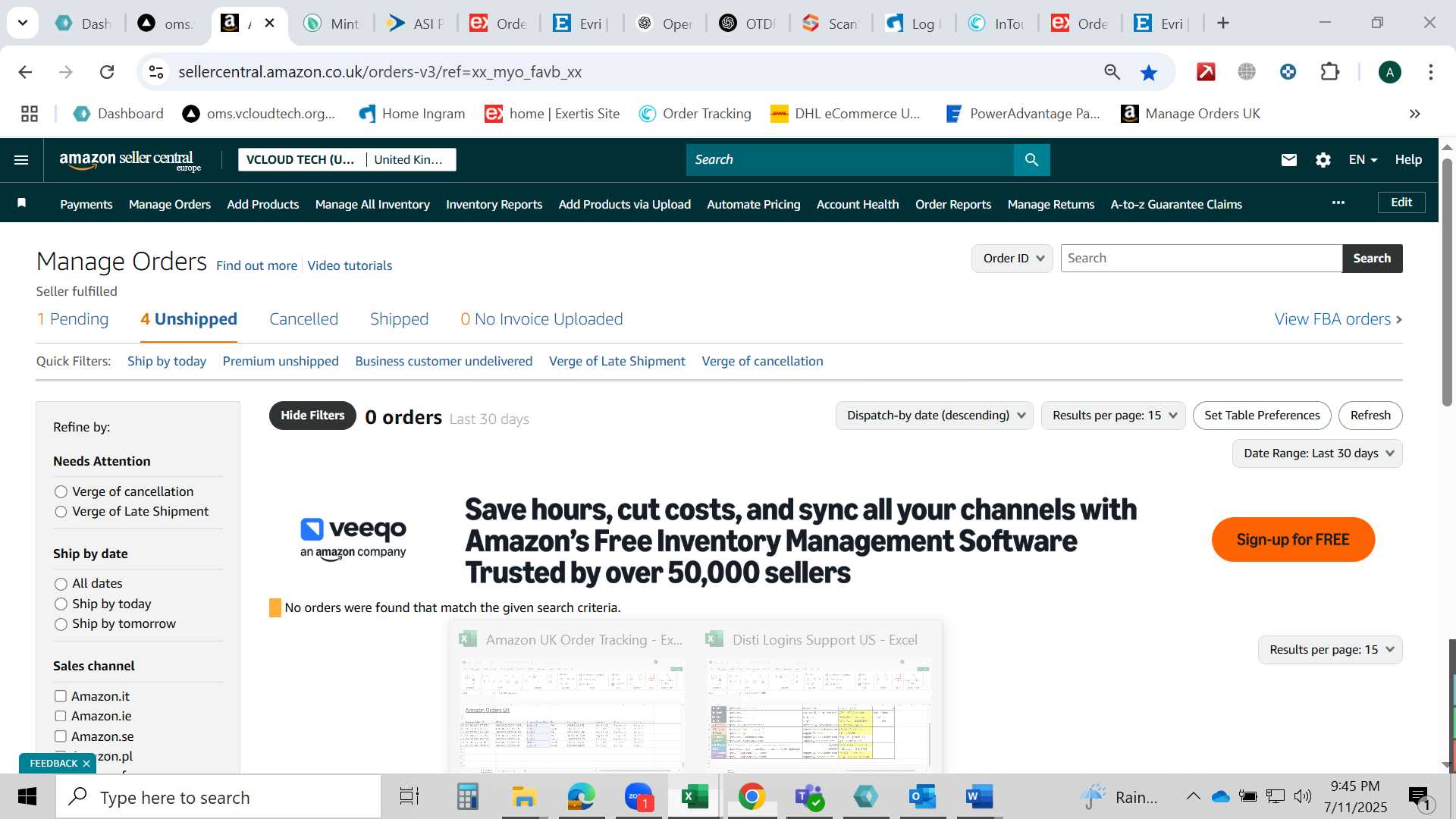Expand hidden system tray icons chevron

click(1193, 796)
